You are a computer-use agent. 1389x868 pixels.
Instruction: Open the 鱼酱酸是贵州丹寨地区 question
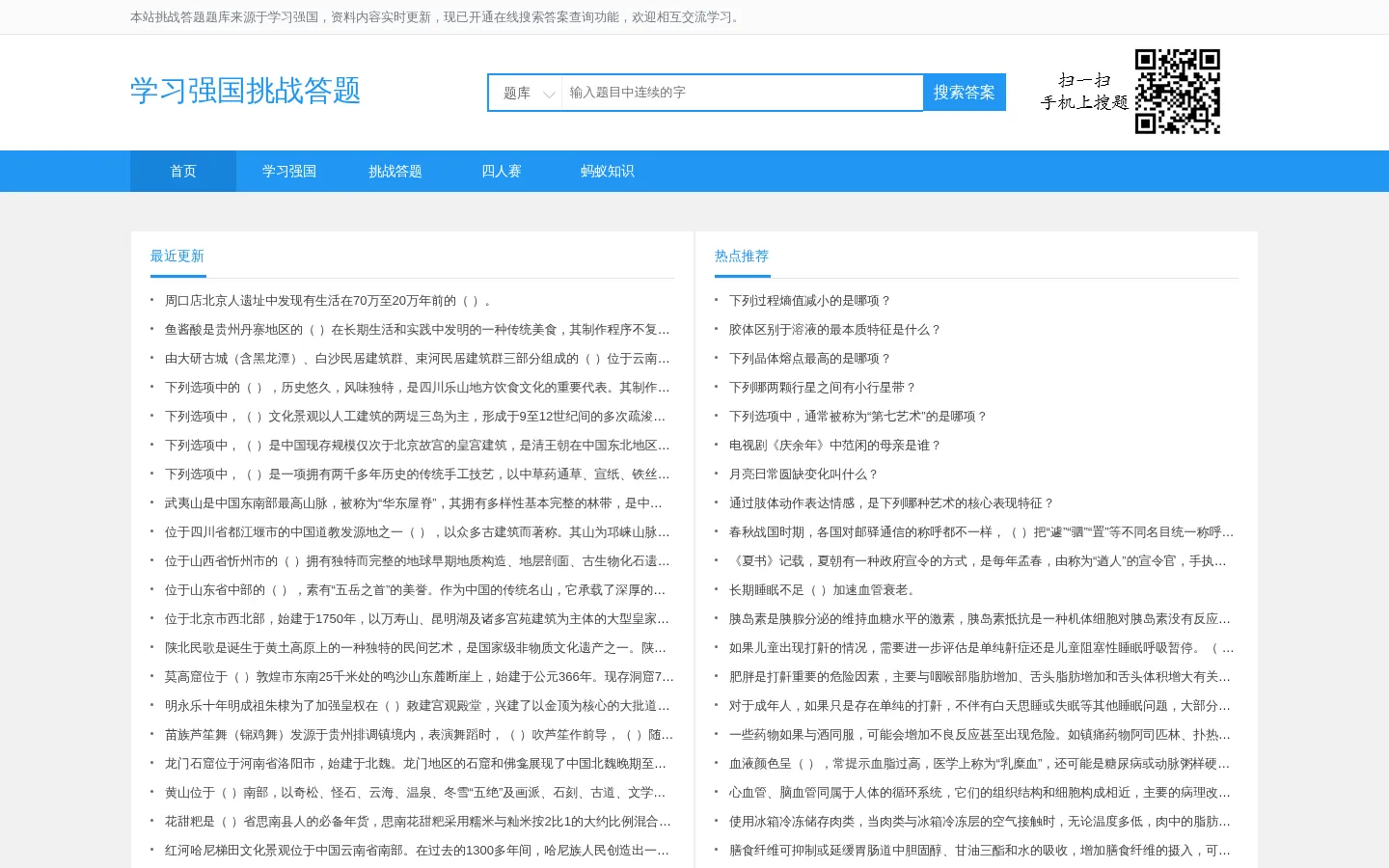pos(418,330)
